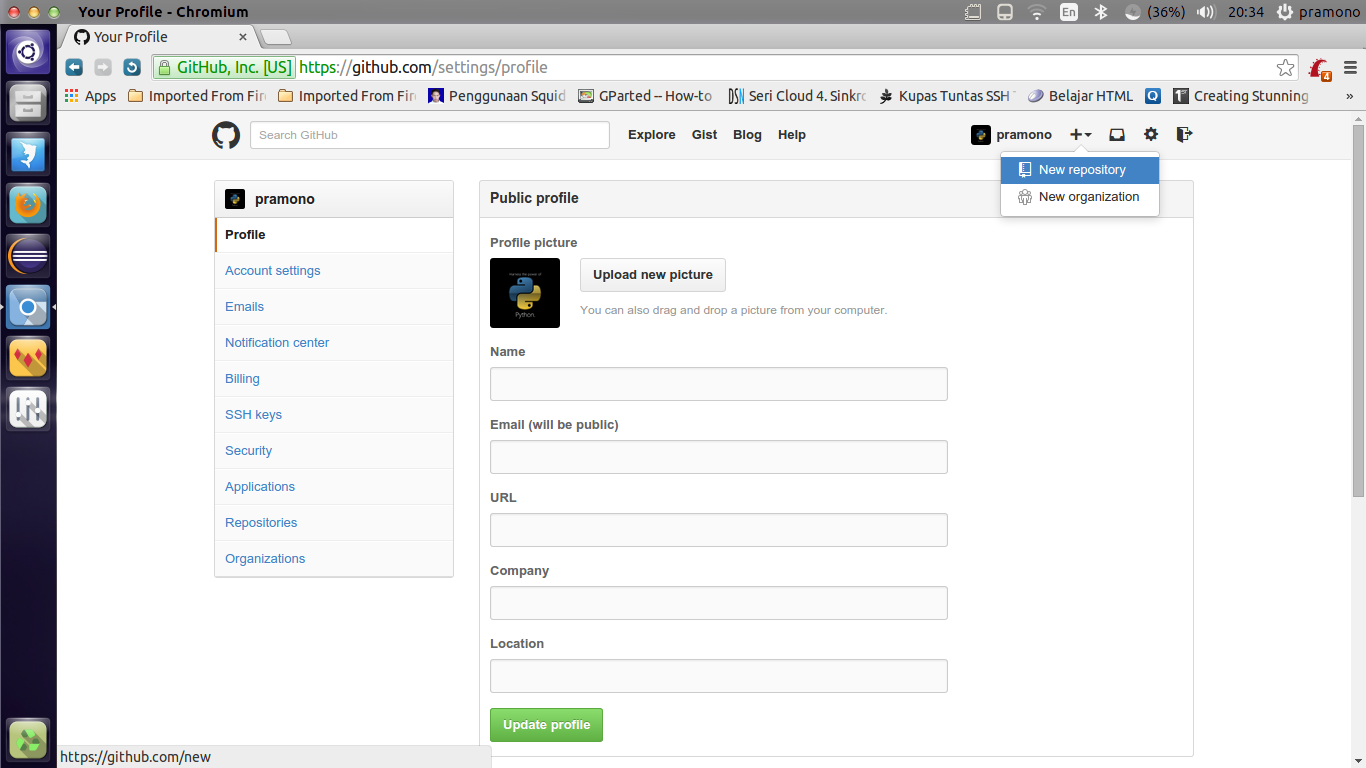The height and width of the screenshot is (768, 1366).
Task: Focus the Location input field
Action: point(719,676)
